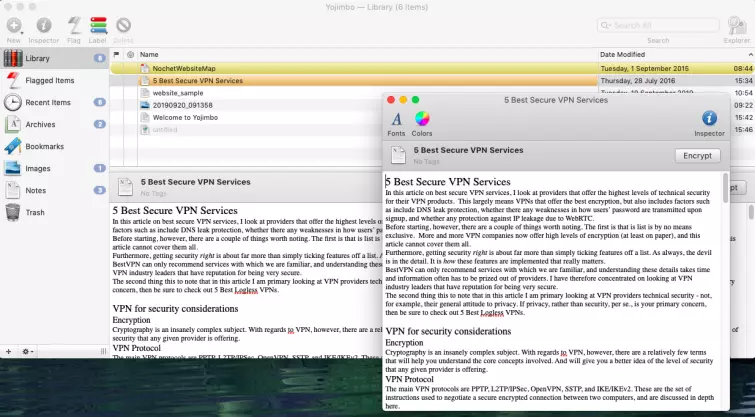Open the Fonts panel in the note window
The image size is (755, 417).
click(x=397, y=123)
